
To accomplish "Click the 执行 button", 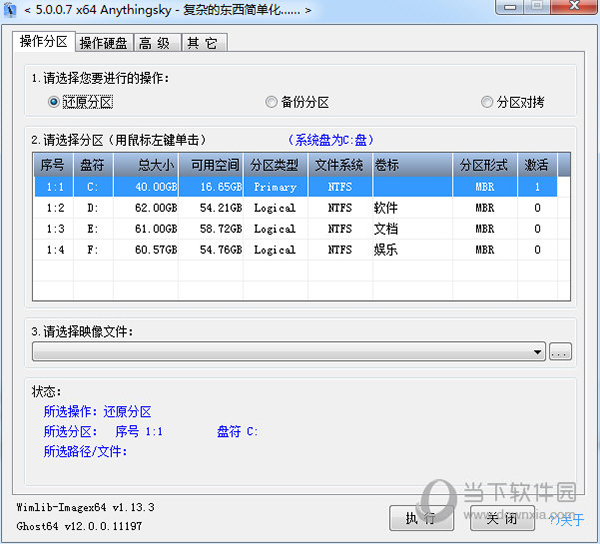I will point(421,518).
